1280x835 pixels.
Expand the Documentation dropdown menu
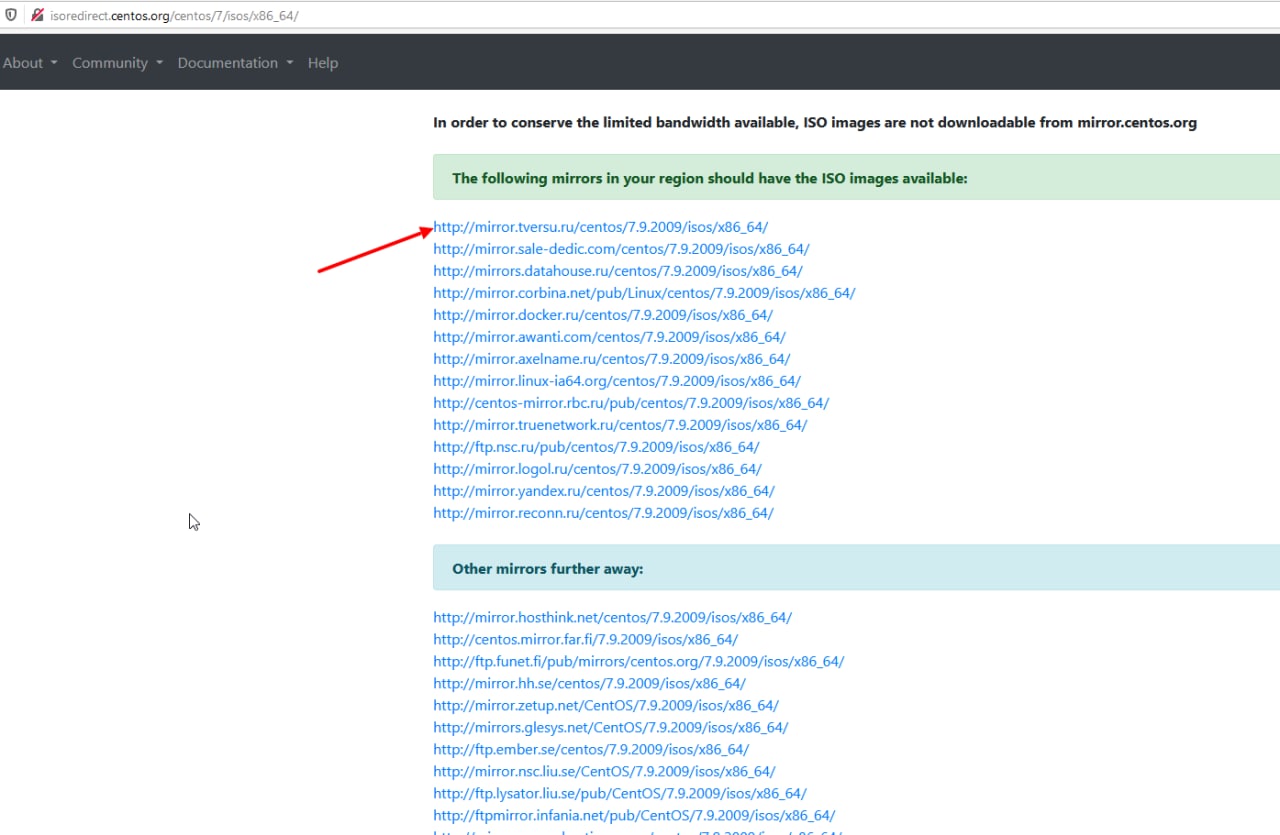click(x=235, y=63)
